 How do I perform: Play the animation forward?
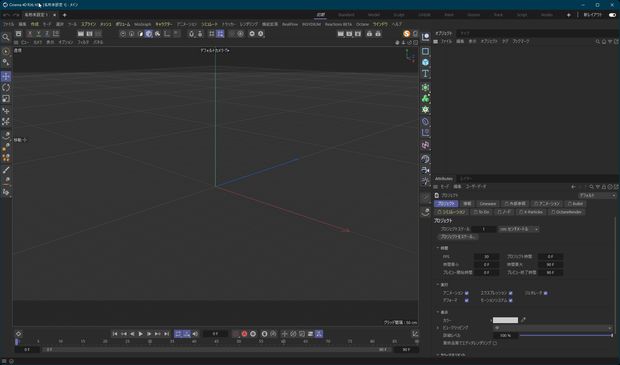141,334
